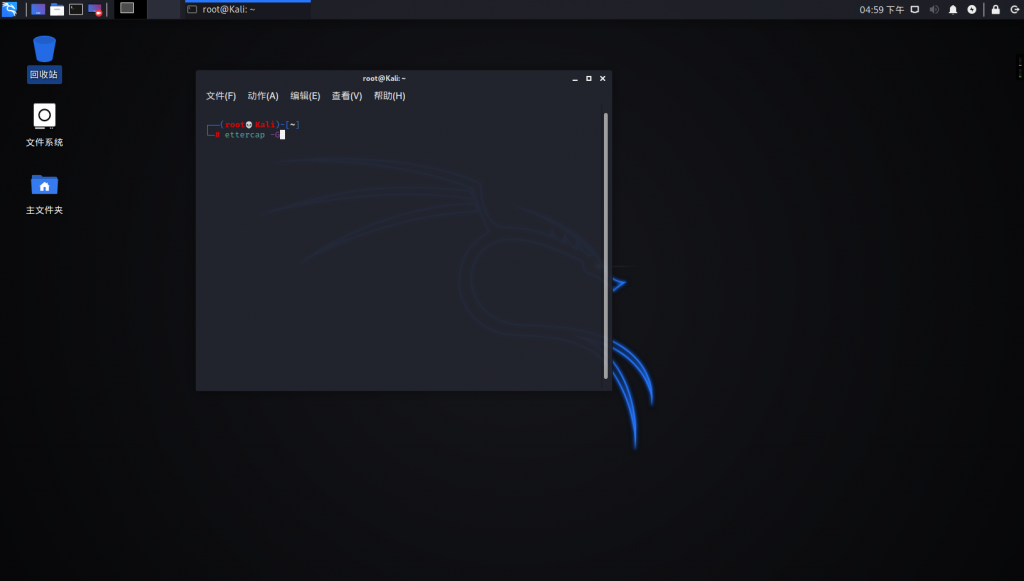Select the 文件系统 desktop icon
Screen dimensions: 1024x581
point(44,125)
